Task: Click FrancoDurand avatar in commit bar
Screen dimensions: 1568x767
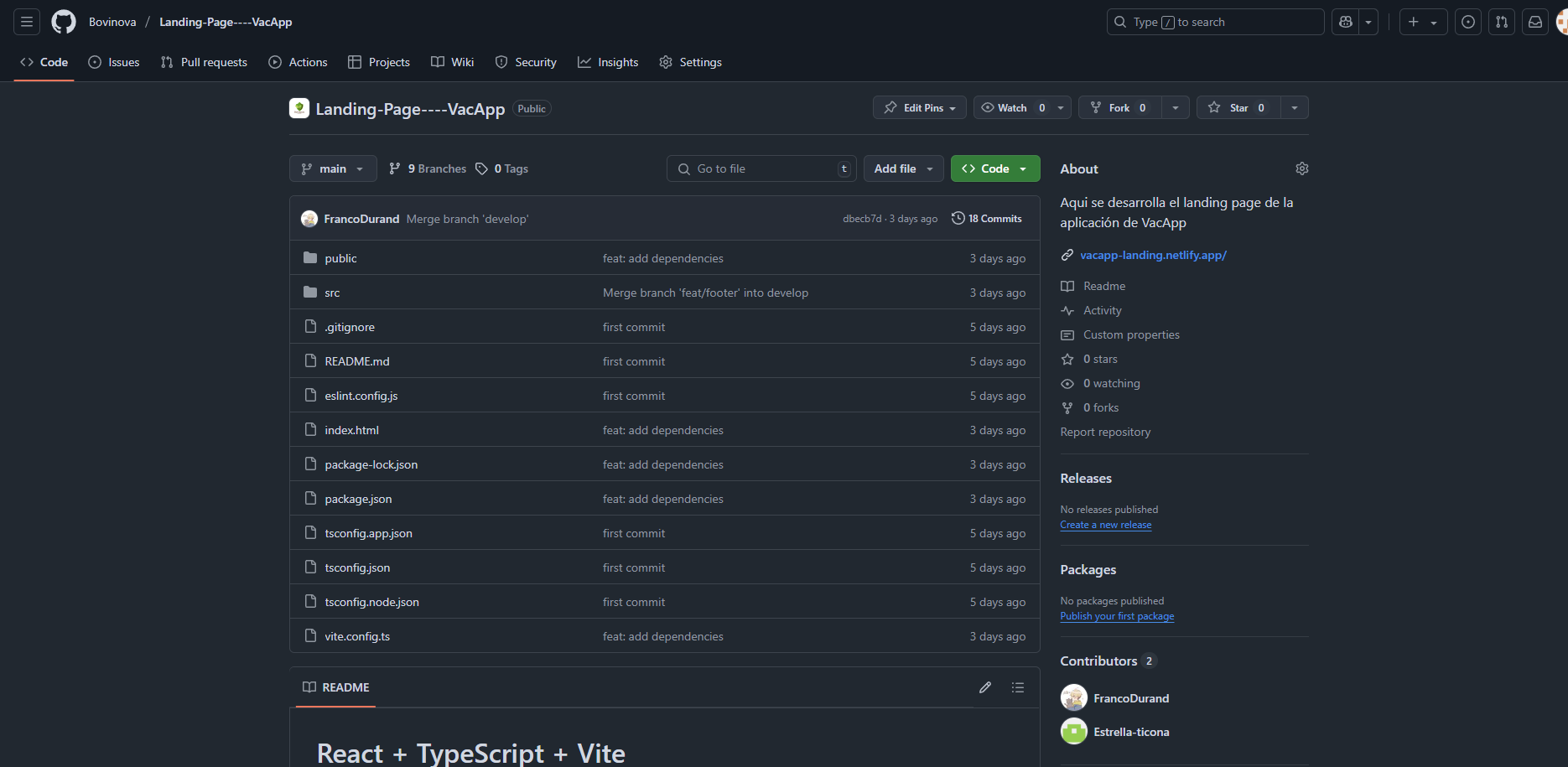Action: tap(309, 219)
